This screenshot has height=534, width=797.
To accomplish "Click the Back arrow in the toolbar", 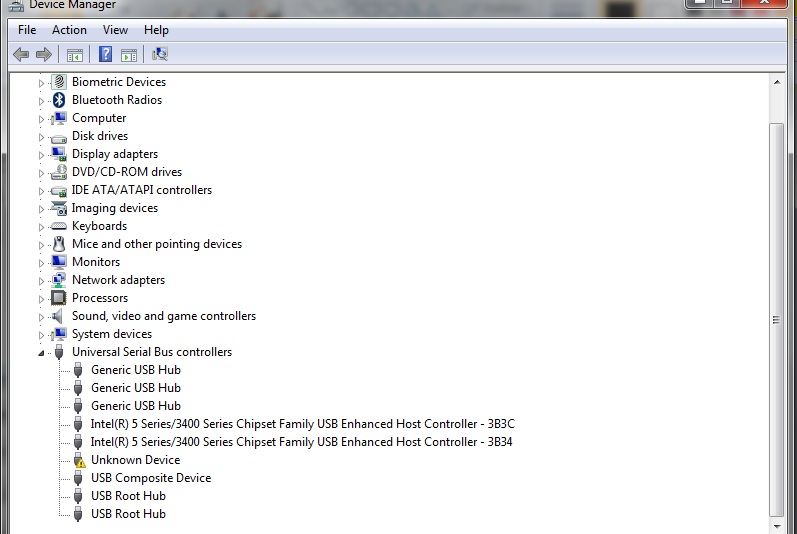I will [21, 54].
